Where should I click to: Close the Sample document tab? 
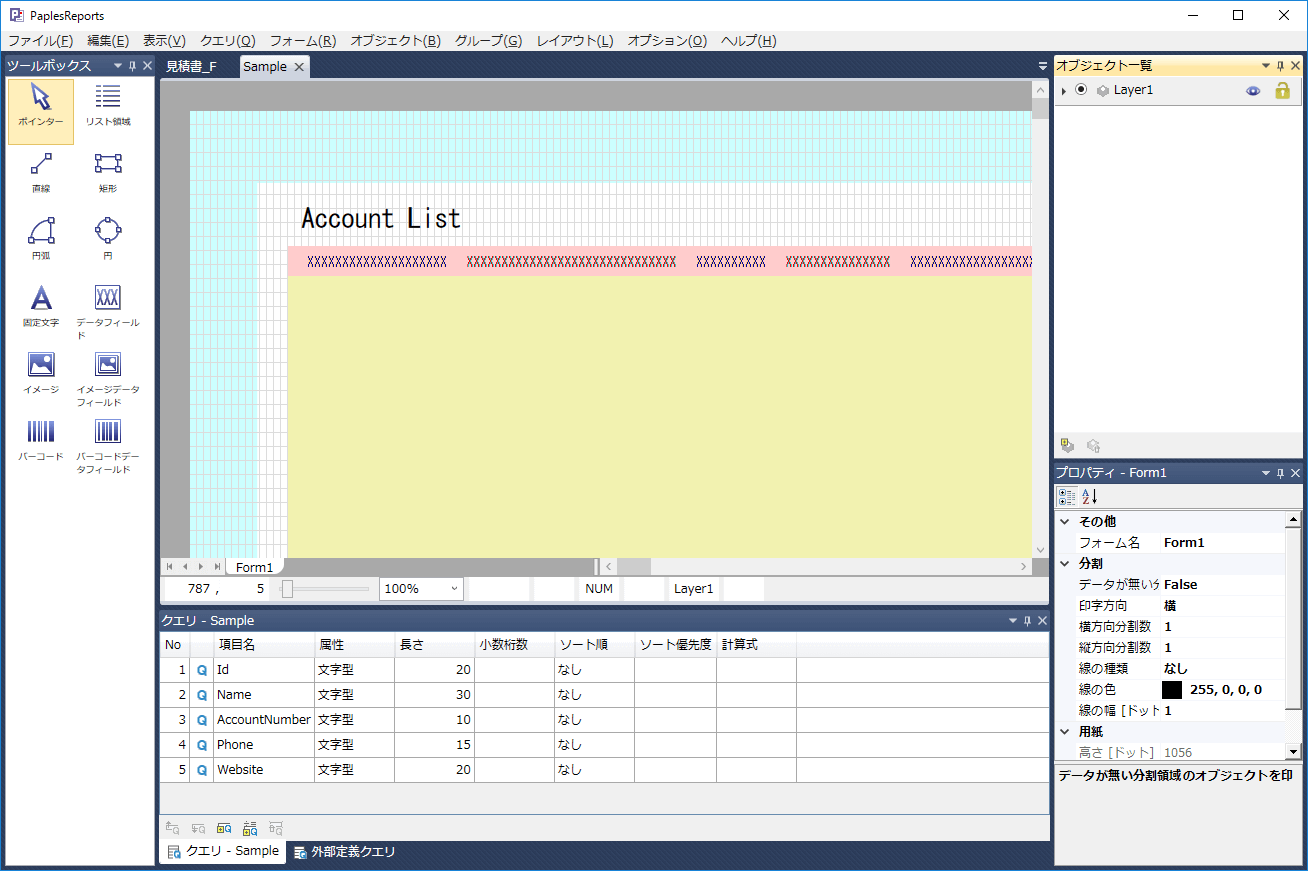[x=299, y=67]
